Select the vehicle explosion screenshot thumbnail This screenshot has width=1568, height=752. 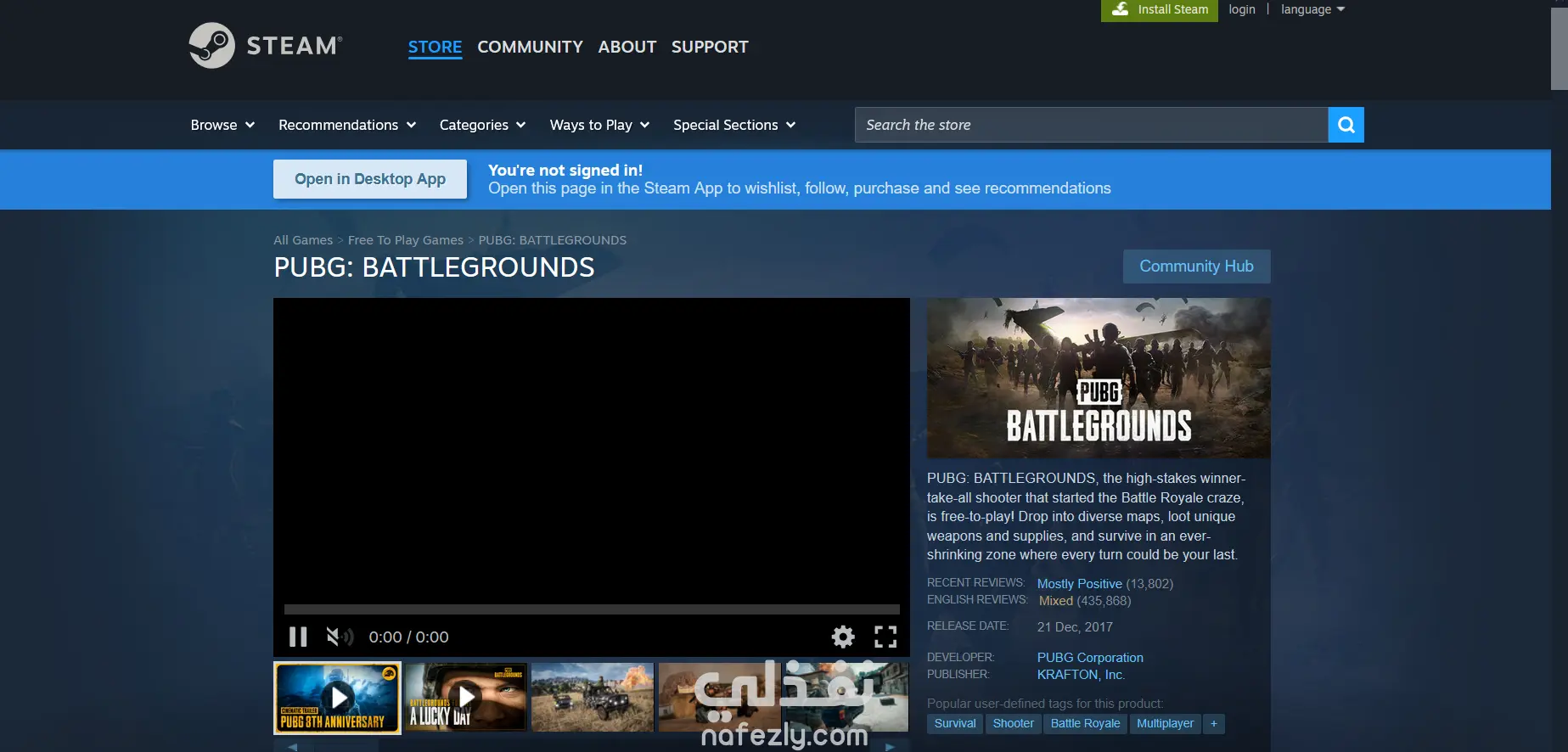pyautogui.click(x=593, y=698)
